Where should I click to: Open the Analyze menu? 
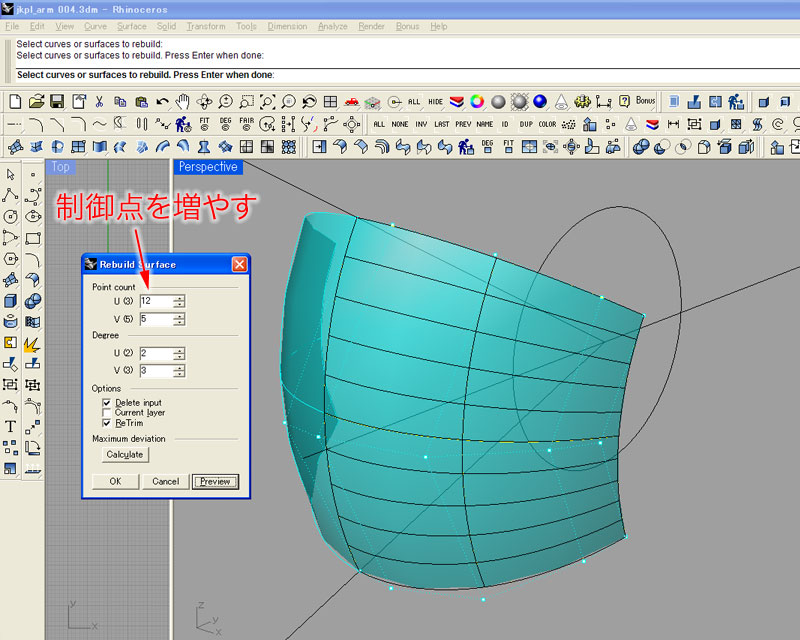(333, 26)
